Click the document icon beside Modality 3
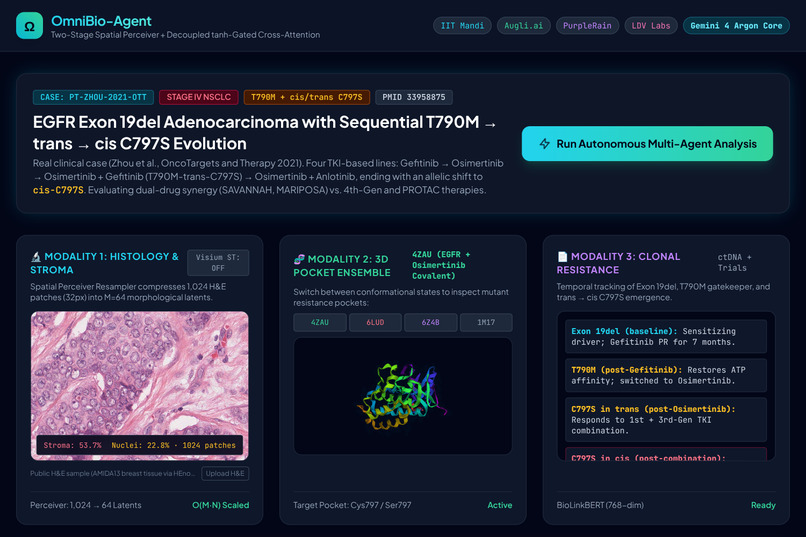The image size is (806, 537). 562,256
